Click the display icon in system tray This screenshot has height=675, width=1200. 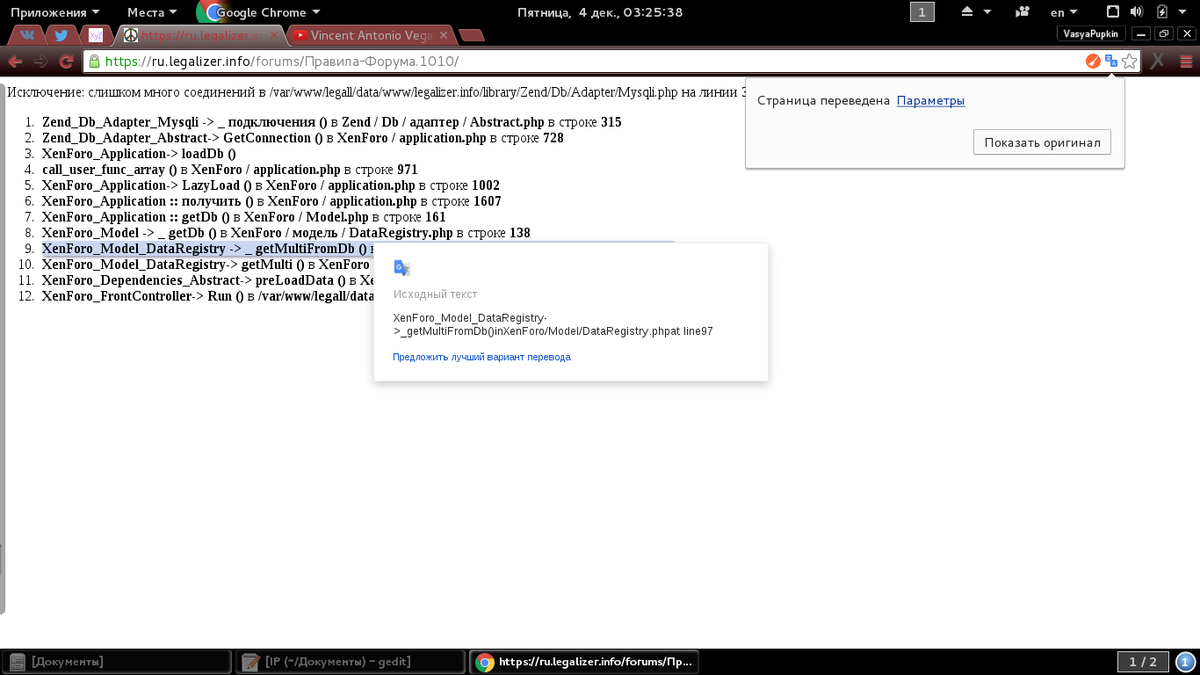pyautogui.click(x=1111, y=12)
